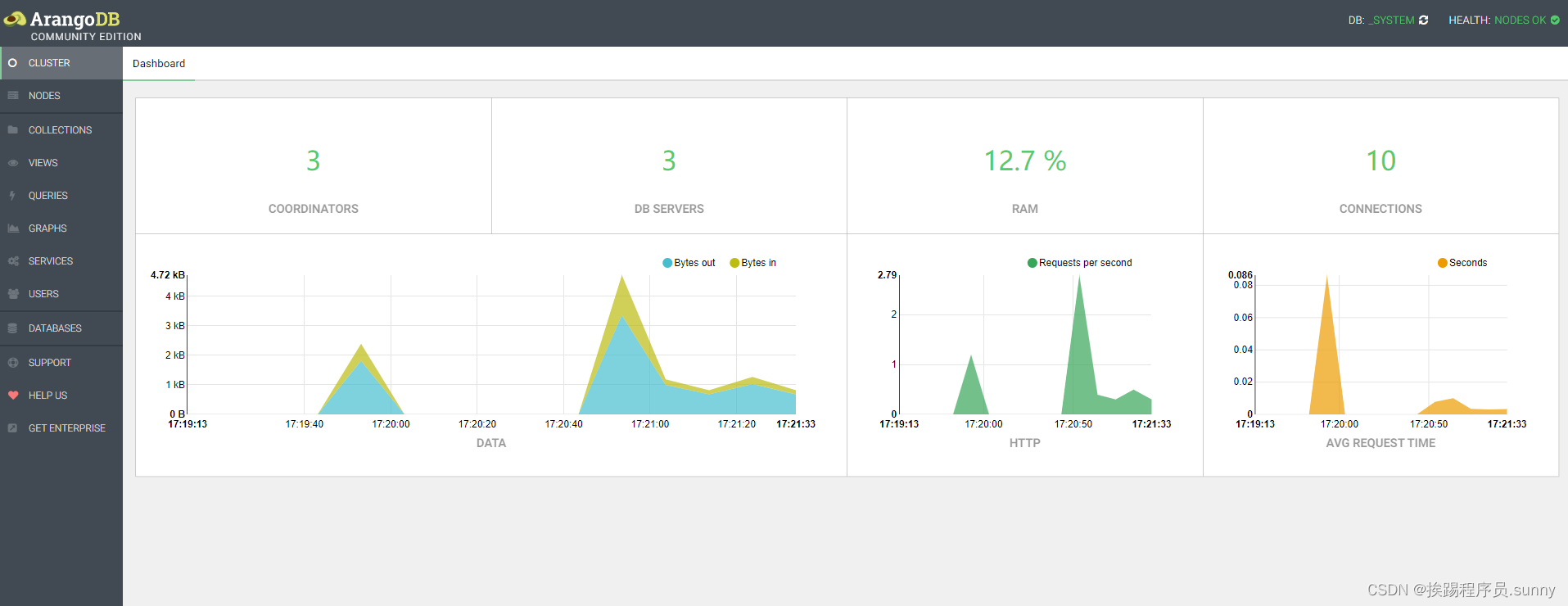Click the 2.79 HTTP axis maximum

tap(888, 275)
